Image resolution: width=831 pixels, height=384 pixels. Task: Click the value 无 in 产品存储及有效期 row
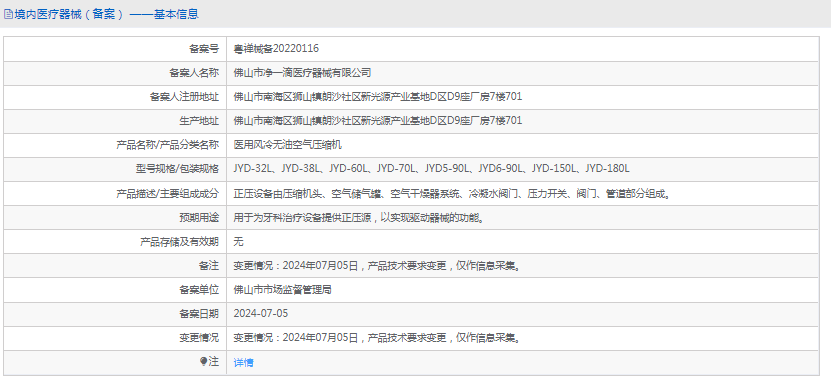click(238, 242)
